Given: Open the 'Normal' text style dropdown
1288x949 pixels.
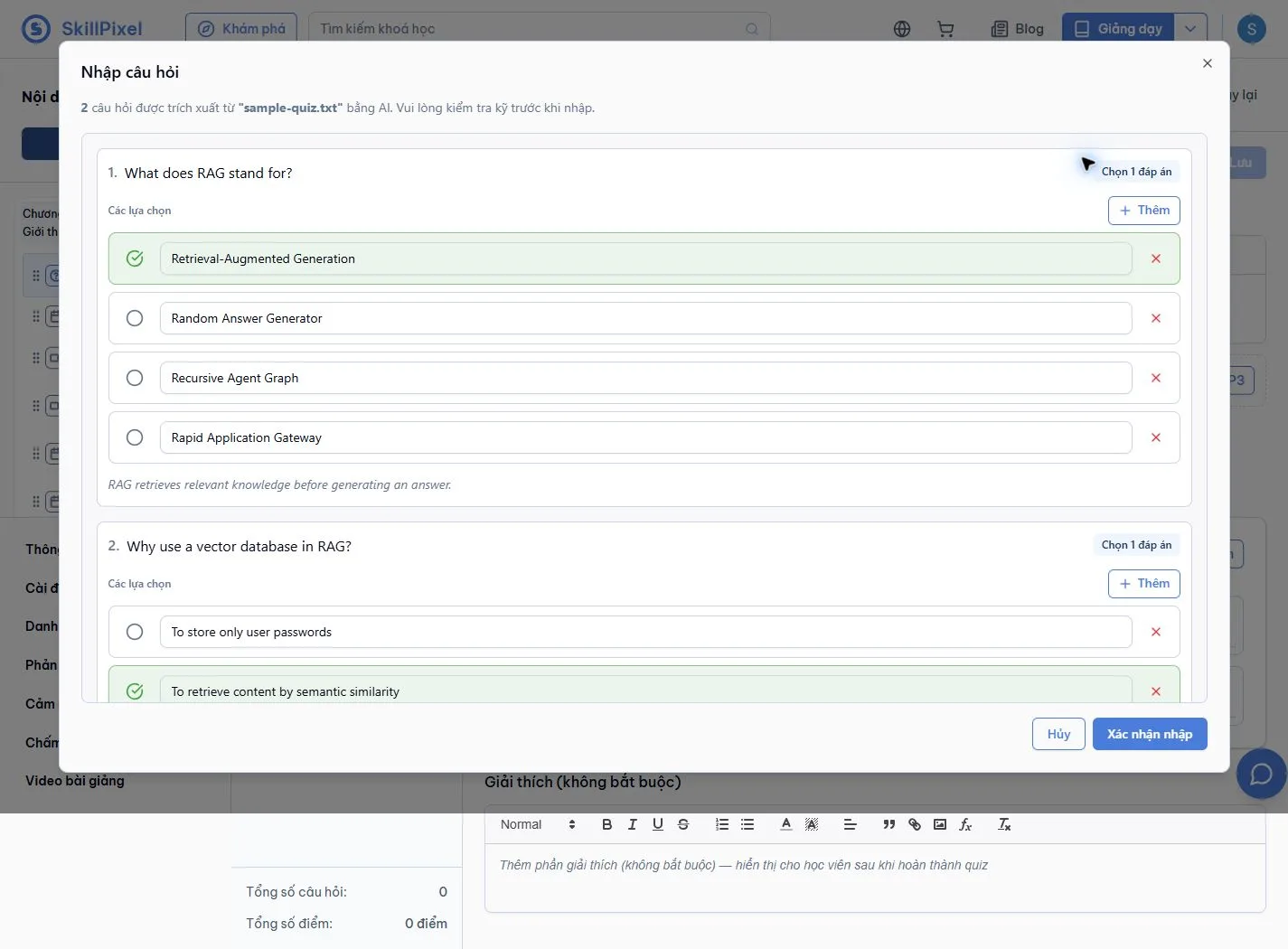Looking at the screenshot, I should click(538, 824).
